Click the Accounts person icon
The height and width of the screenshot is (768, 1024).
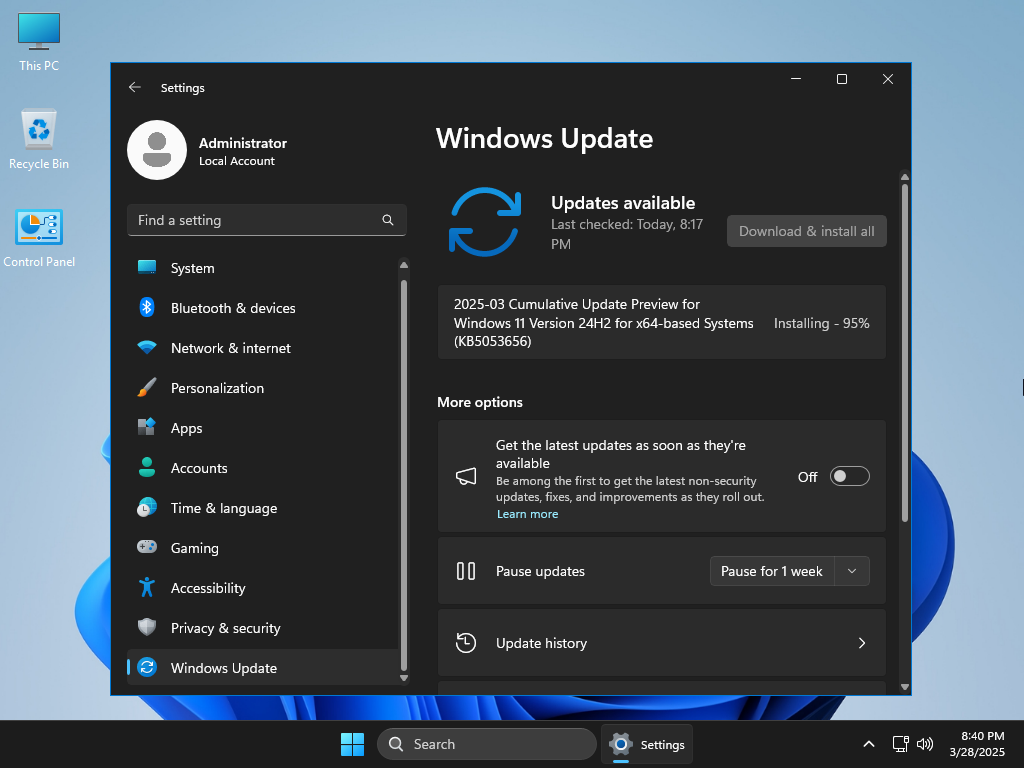(x=147, y=468)
